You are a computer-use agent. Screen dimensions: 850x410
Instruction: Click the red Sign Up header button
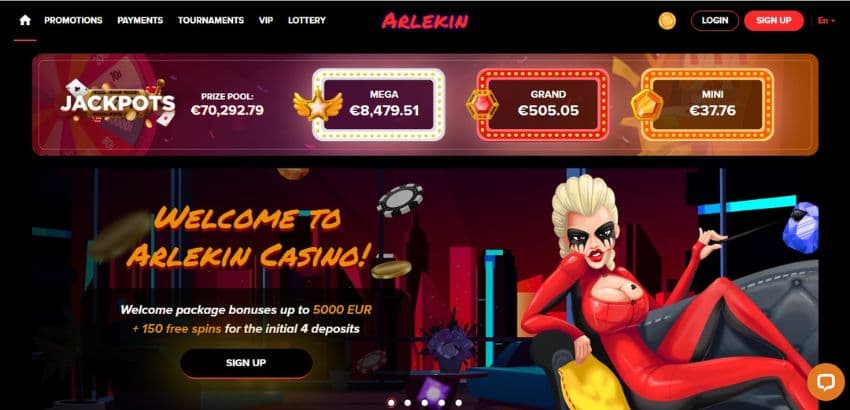coord(774,21)
